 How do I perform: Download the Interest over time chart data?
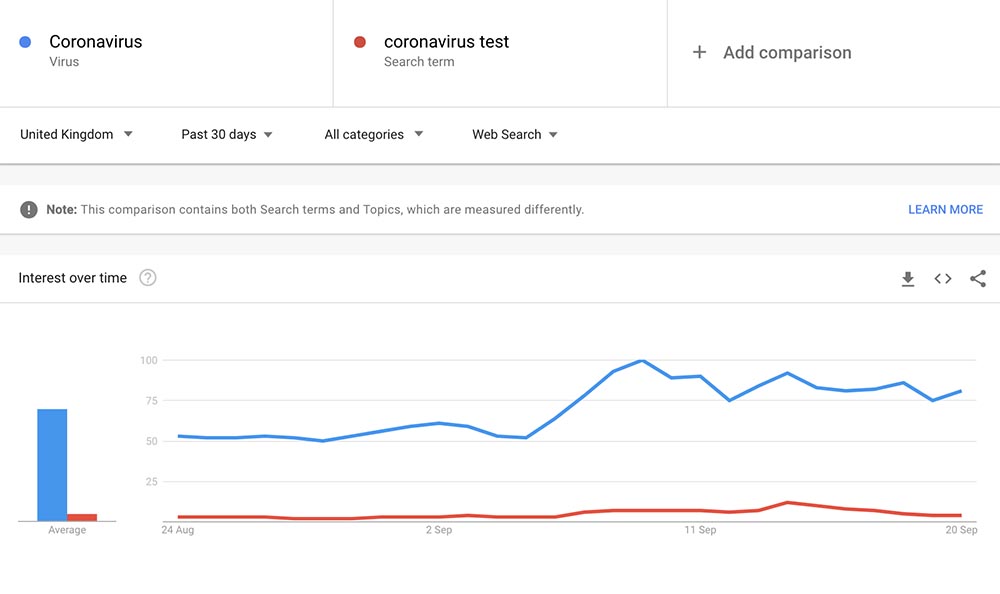click(908, 279)
